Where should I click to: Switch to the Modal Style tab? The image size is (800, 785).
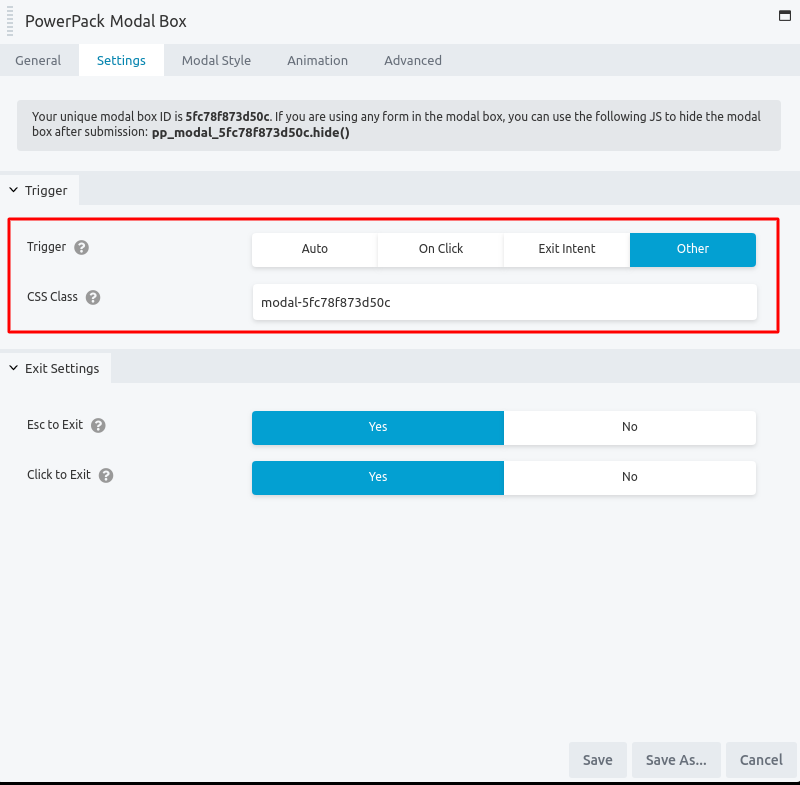tap(216, 60)
